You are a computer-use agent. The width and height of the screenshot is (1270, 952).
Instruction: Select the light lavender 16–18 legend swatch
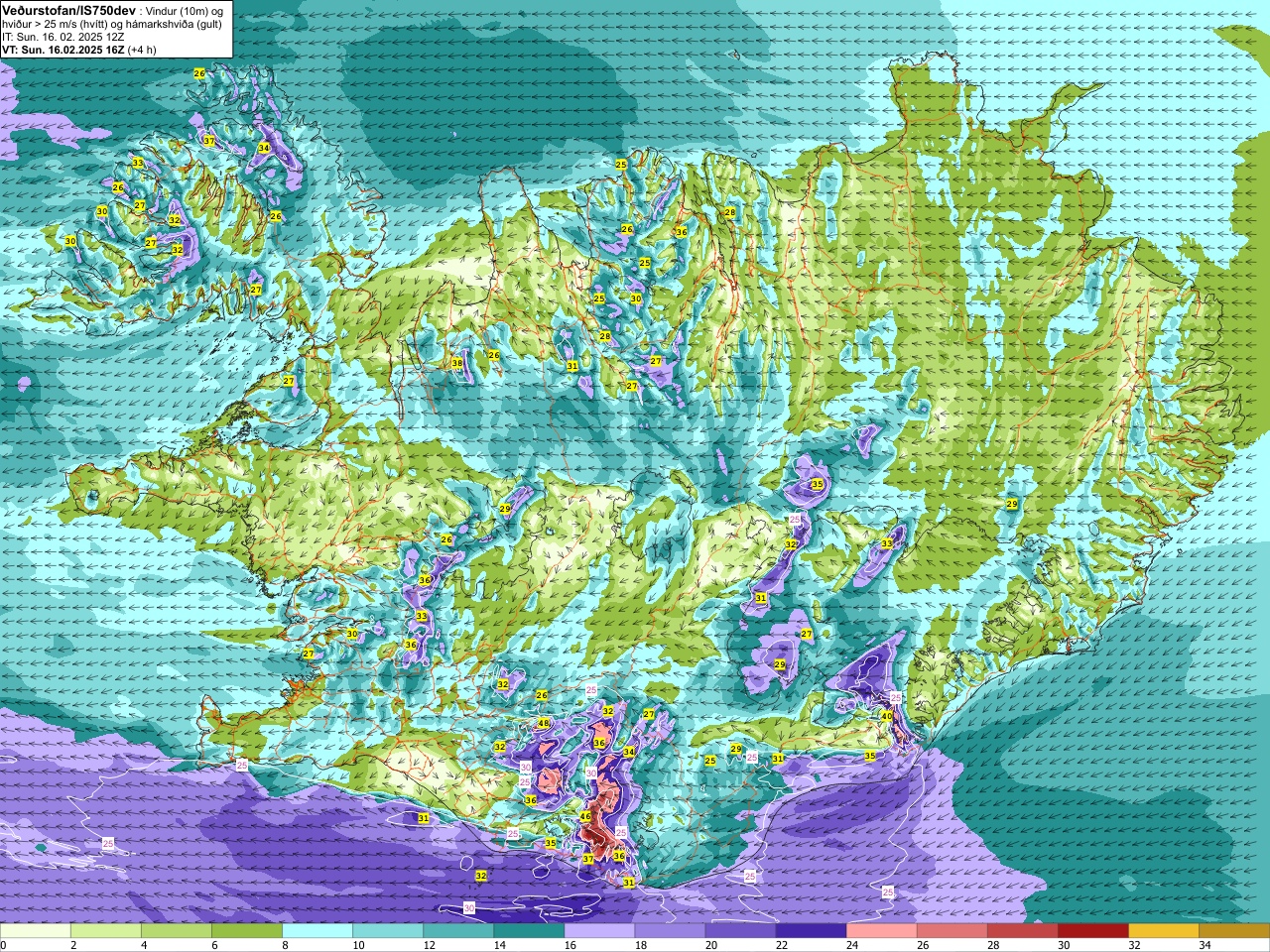[x=599, y=931]
